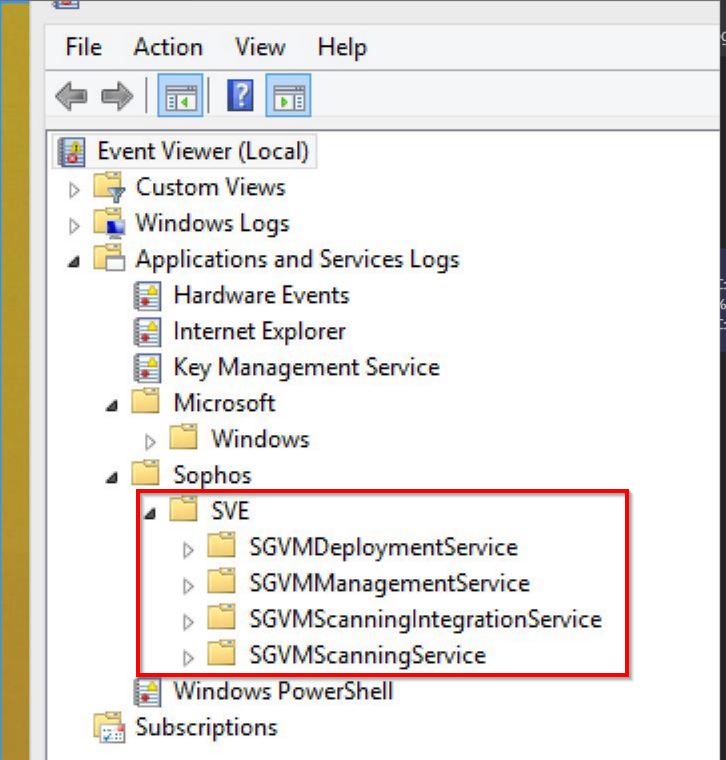Click the Back arrow toolbar icon
The height and width of the screenshot is (760, 726).
tap(71, 96)
